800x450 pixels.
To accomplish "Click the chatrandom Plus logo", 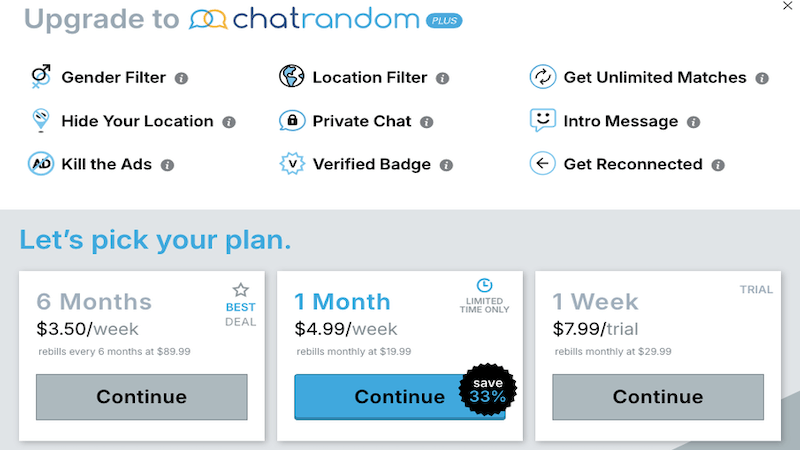I will pyautogui.click(x=318, y=20).
